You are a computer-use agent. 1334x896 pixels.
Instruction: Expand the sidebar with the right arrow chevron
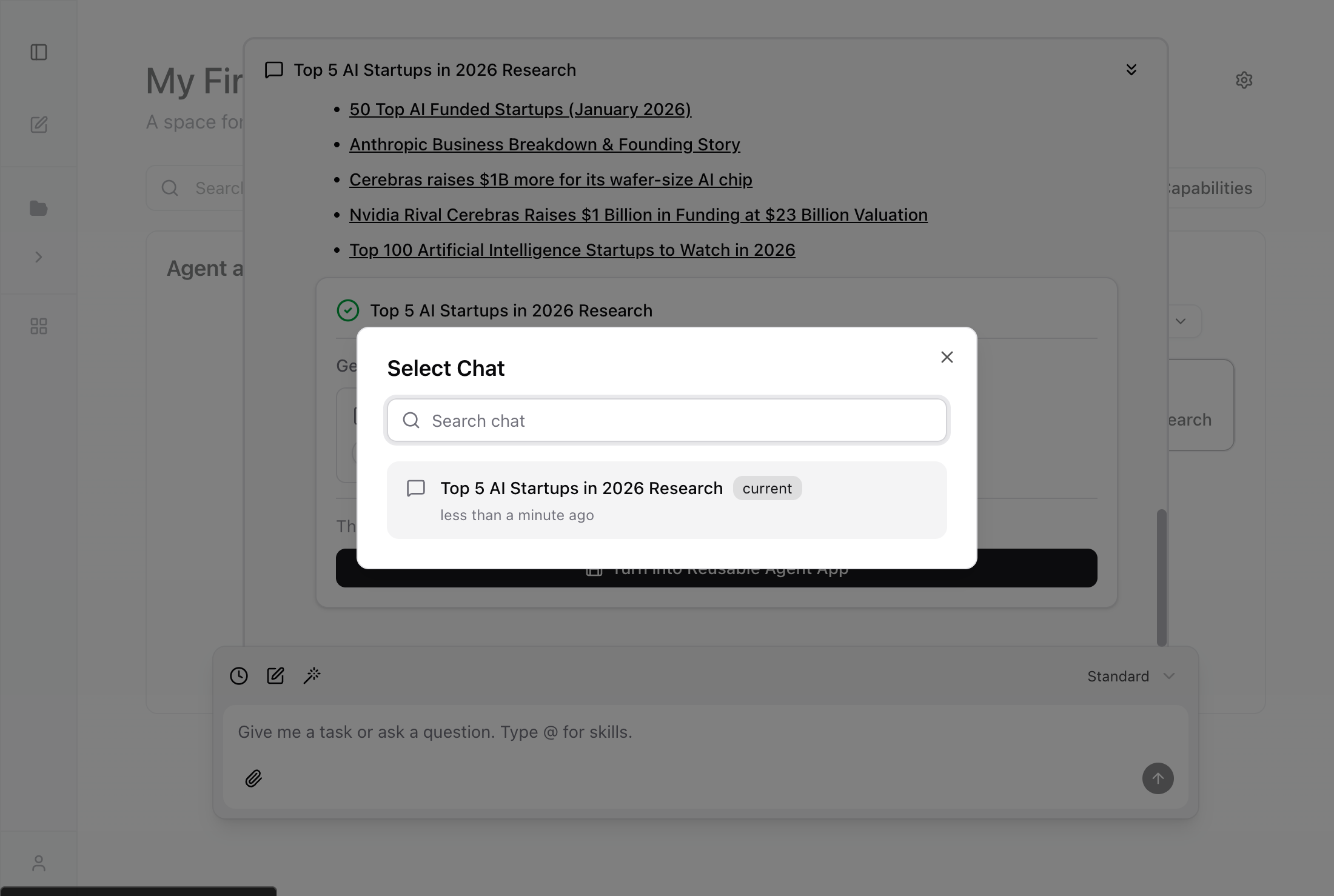click(x=39, y=256)
